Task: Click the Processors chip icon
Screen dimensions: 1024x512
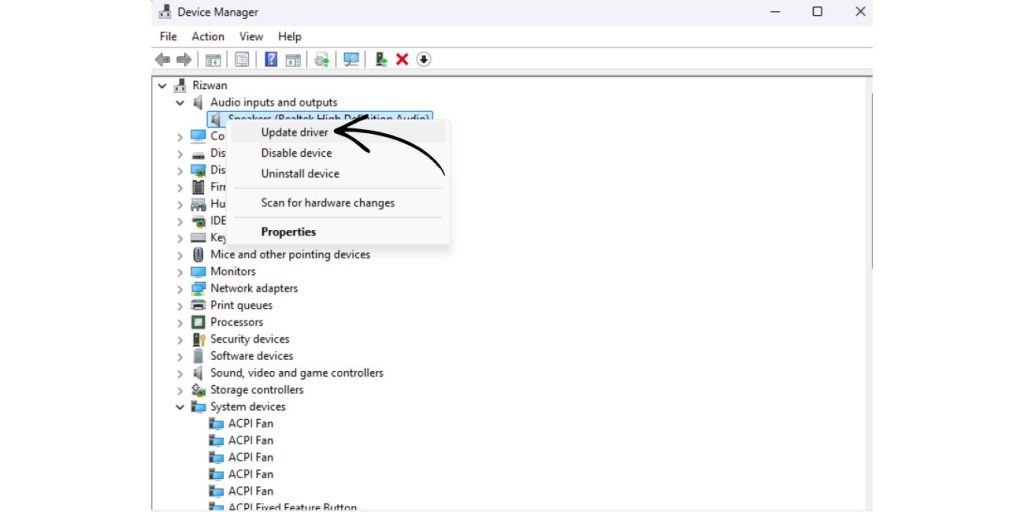Action: [198, 322]
